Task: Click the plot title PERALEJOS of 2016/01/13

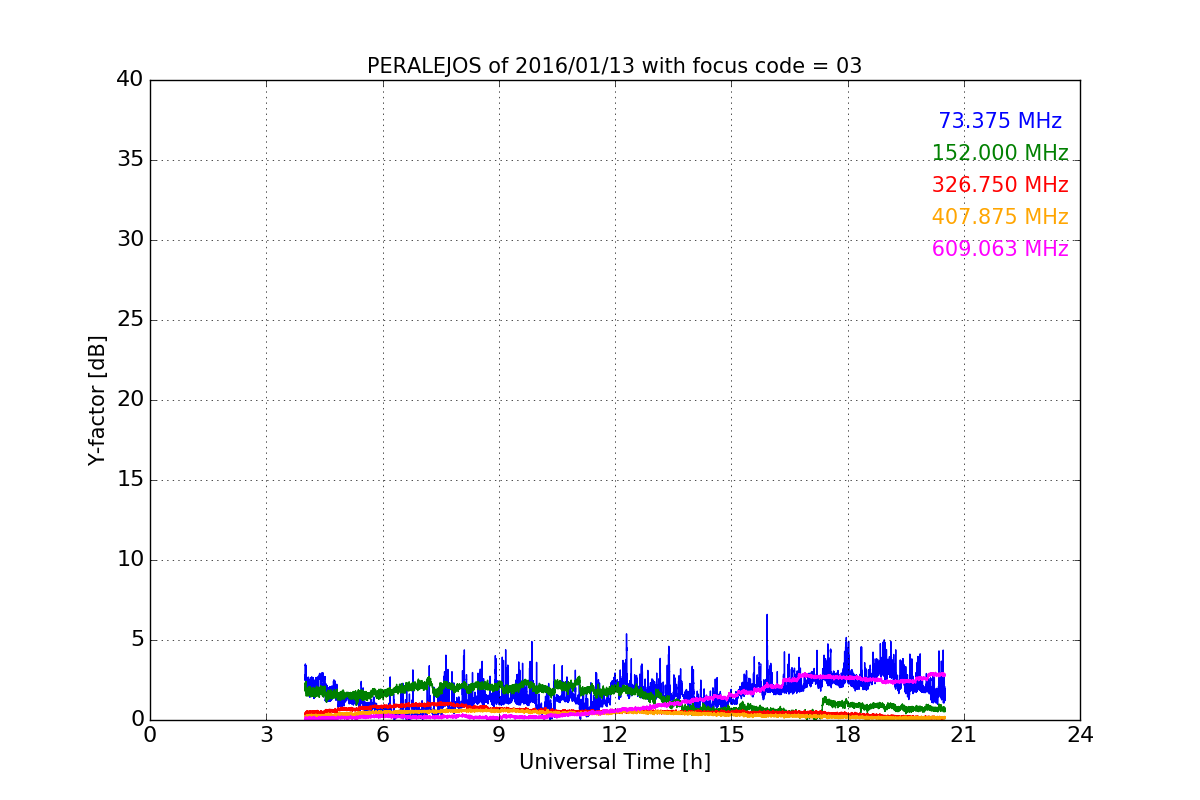Action: (x=614, y=66)
